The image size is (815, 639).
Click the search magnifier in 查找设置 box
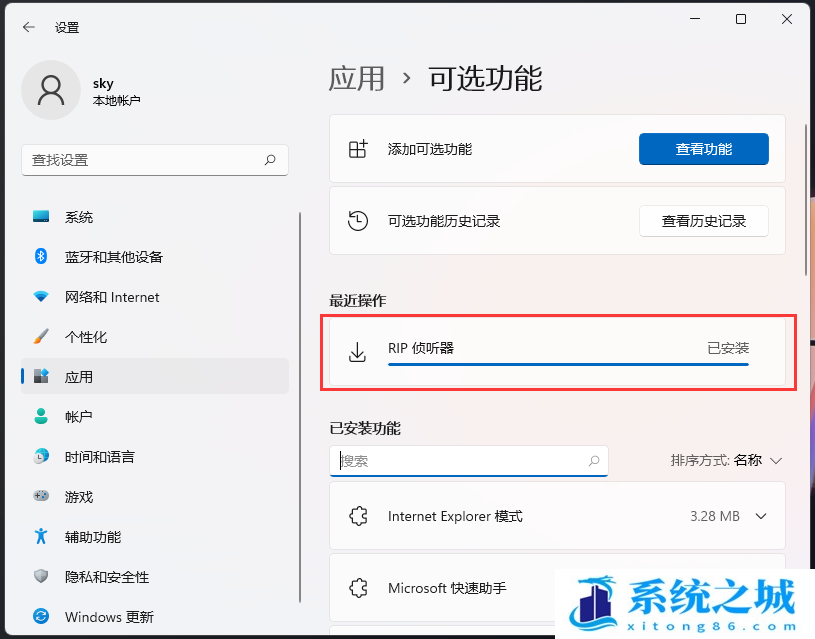[x=270, y=160]
